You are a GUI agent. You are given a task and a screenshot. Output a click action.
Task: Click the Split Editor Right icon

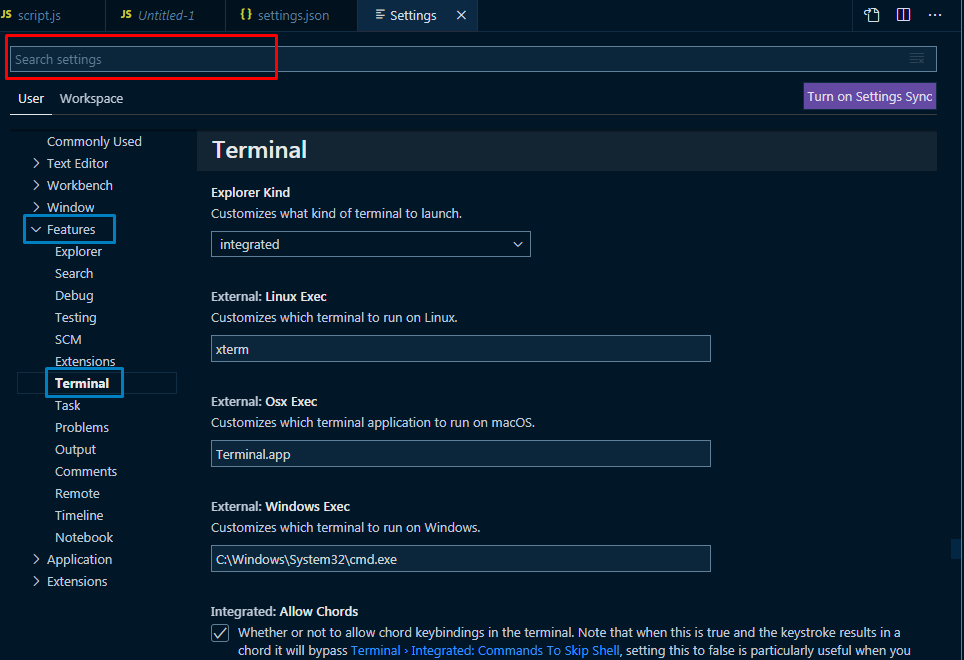point(903,15)
